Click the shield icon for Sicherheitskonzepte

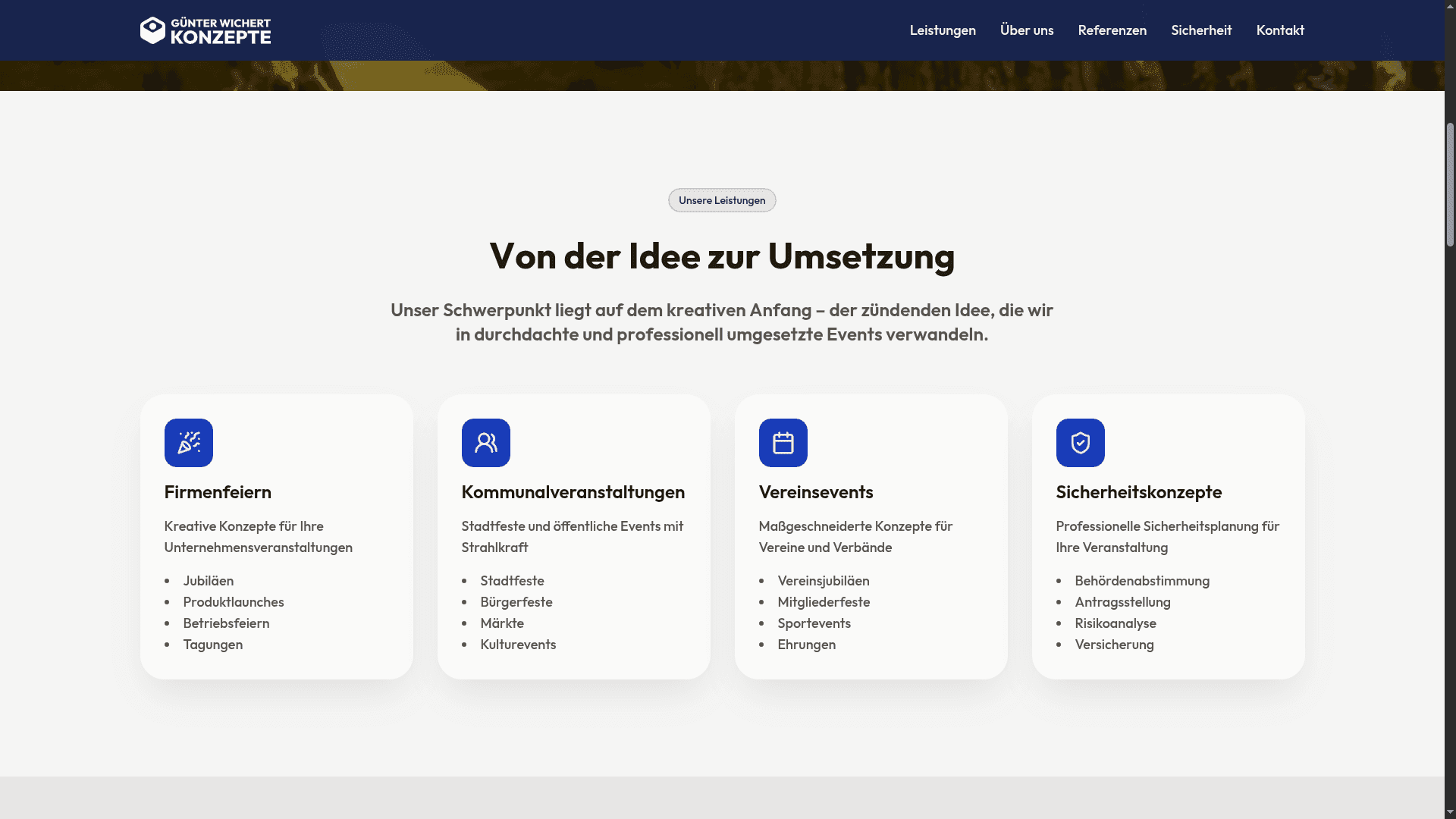[x=1081, y=443]
